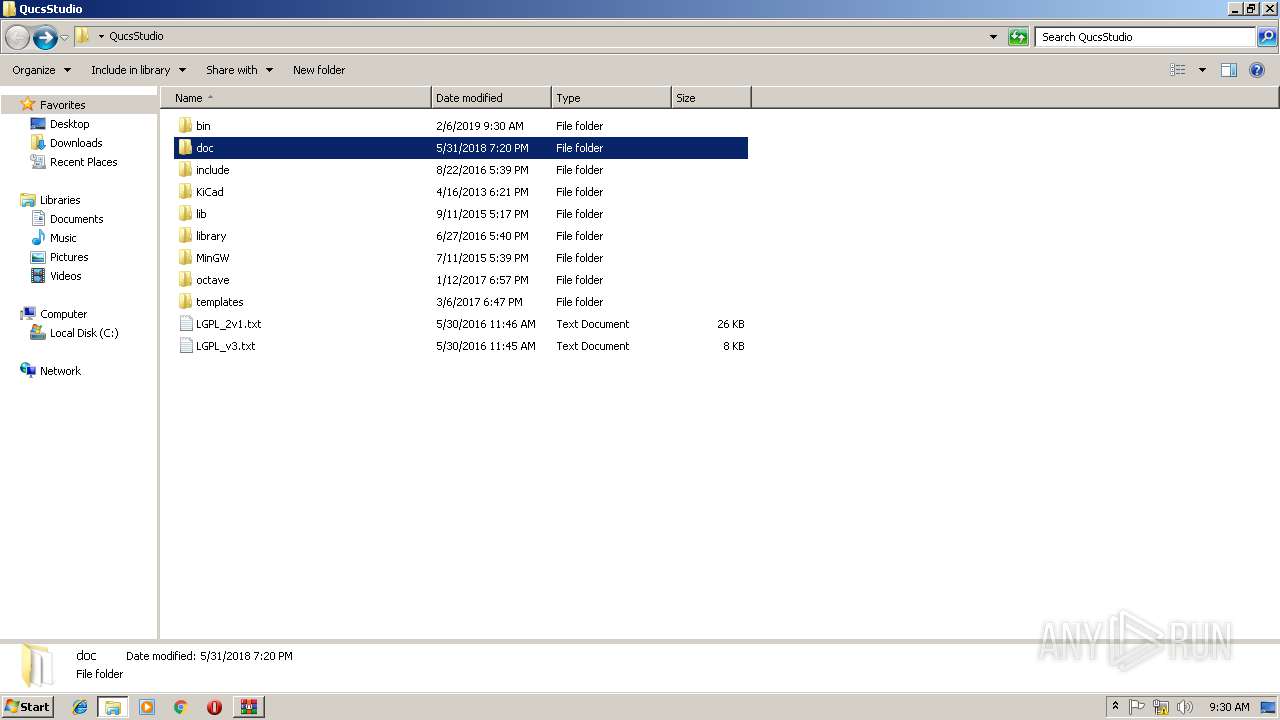Select Libraries in navigation pane
This screenshot has height=720, width=1280.
coord(60,200)
